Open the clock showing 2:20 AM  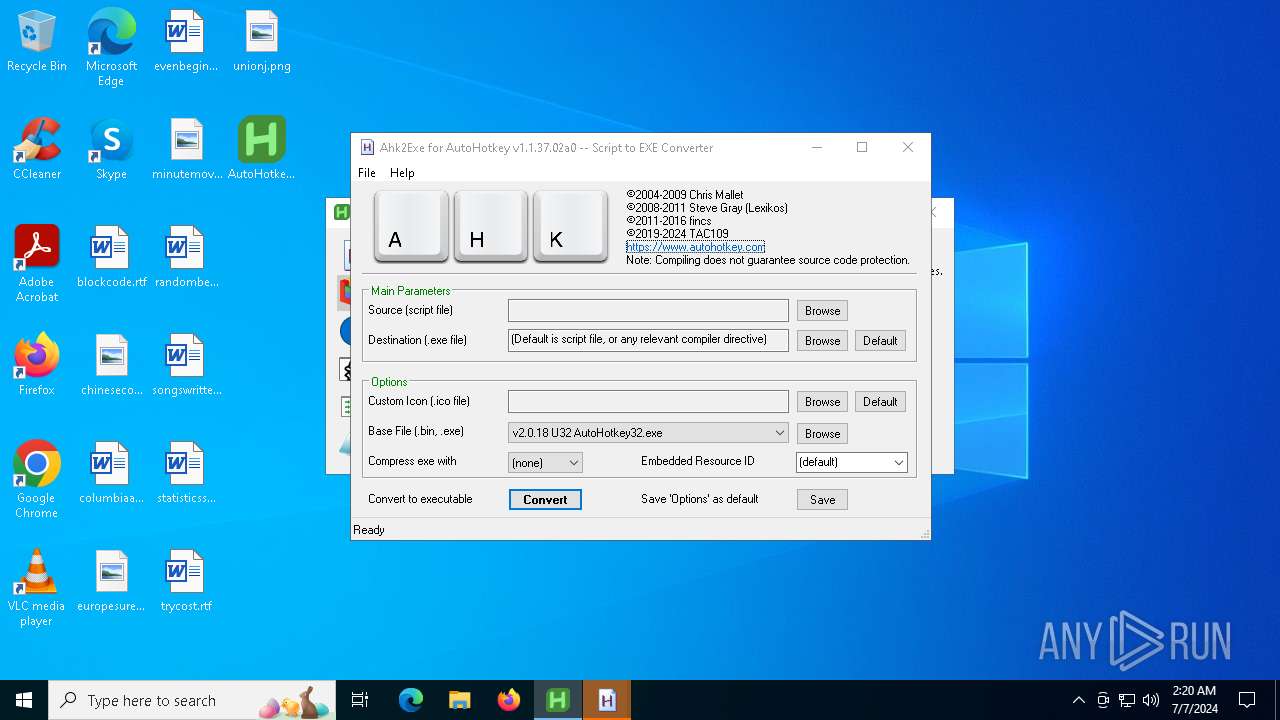pyautogui.click(x=1194, y=700)
